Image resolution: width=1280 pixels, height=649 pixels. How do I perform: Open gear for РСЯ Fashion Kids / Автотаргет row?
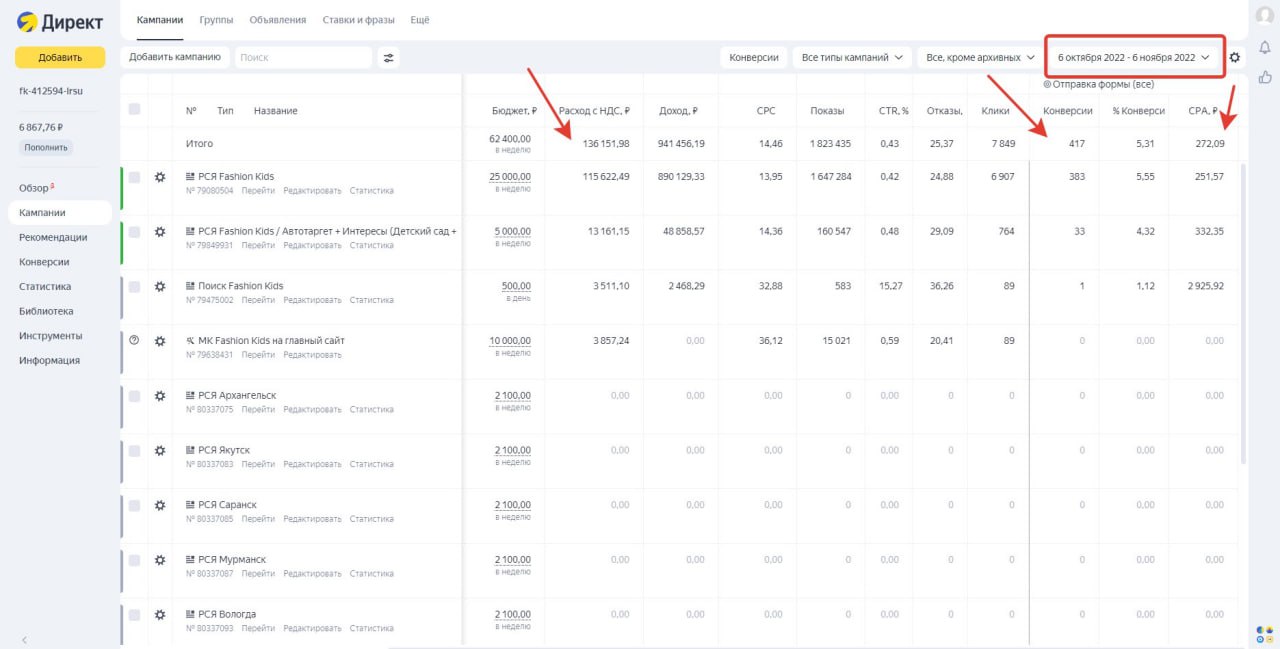(160, 231)
